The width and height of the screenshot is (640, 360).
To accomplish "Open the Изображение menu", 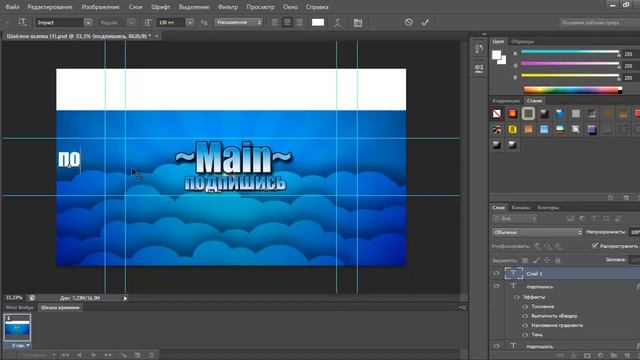I will (100, 7).
